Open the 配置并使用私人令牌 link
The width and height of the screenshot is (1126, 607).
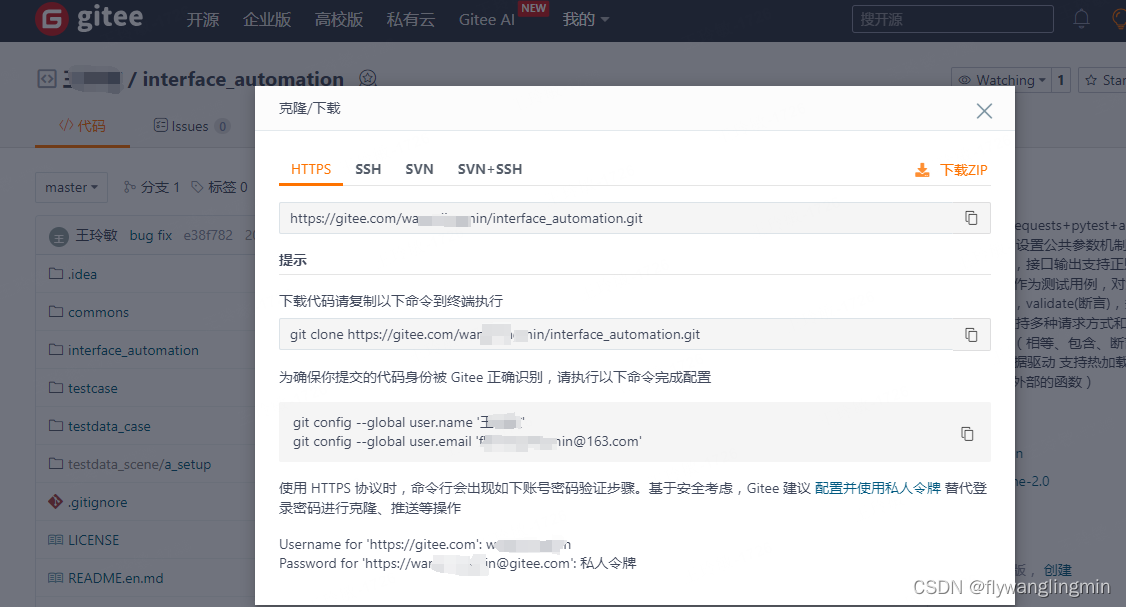878,488
